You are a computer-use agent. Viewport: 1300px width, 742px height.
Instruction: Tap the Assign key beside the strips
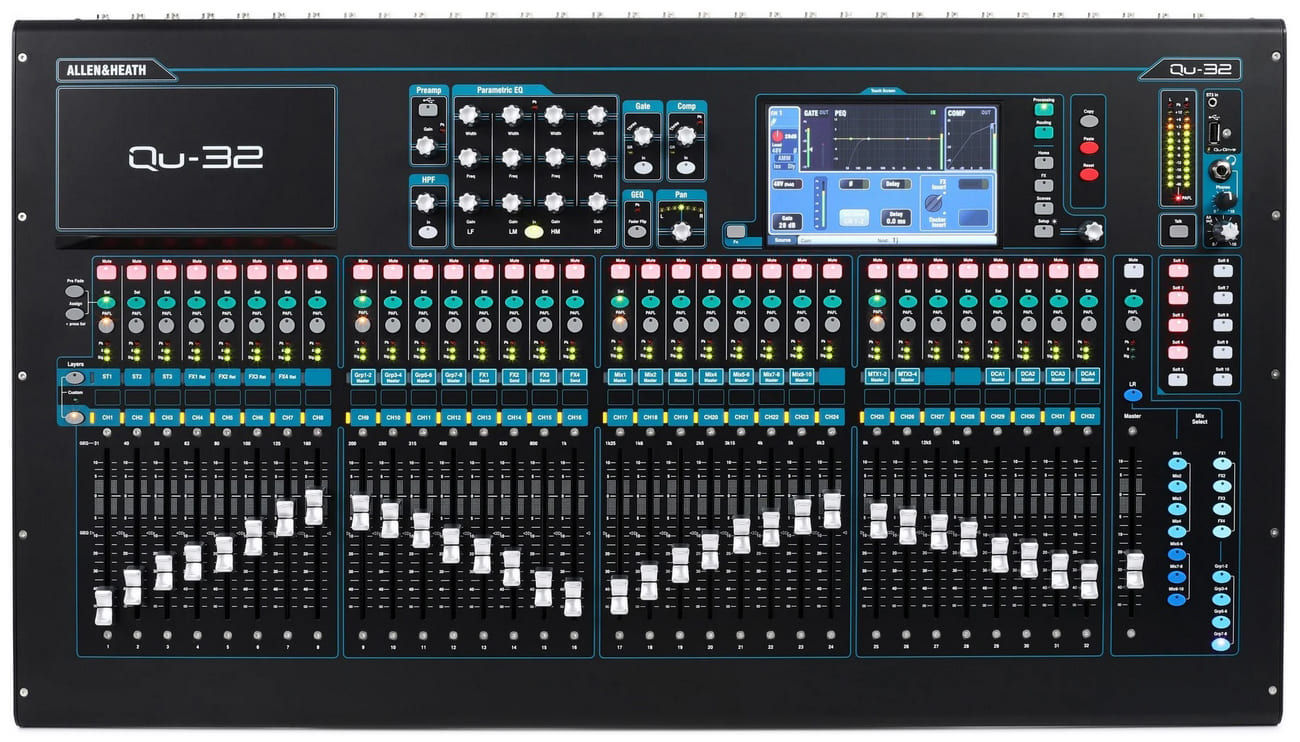[x=74, y=314]
